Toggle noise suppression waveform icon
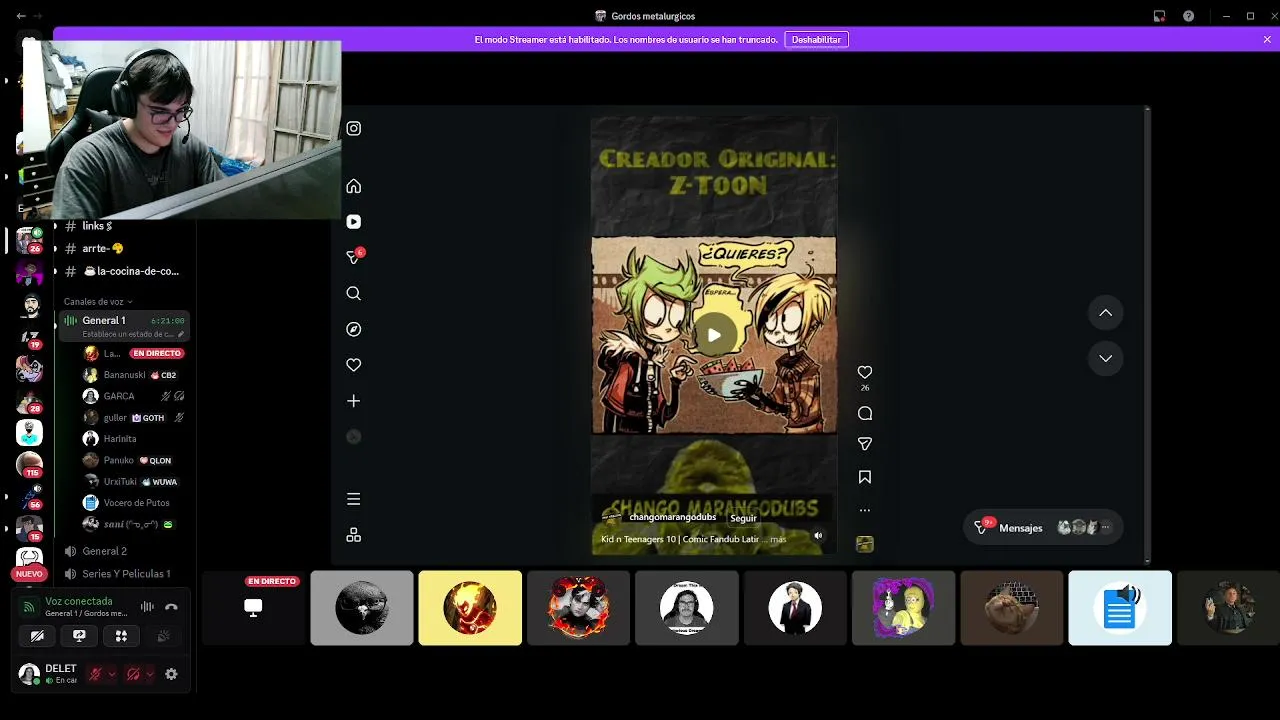 coord(147,606)
